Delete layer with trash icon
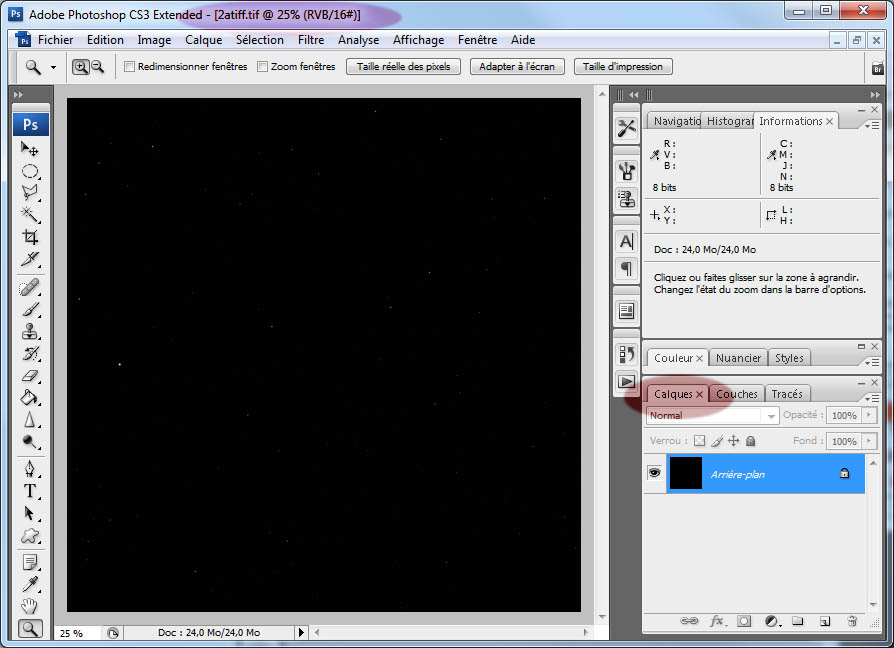 [852, 621]
